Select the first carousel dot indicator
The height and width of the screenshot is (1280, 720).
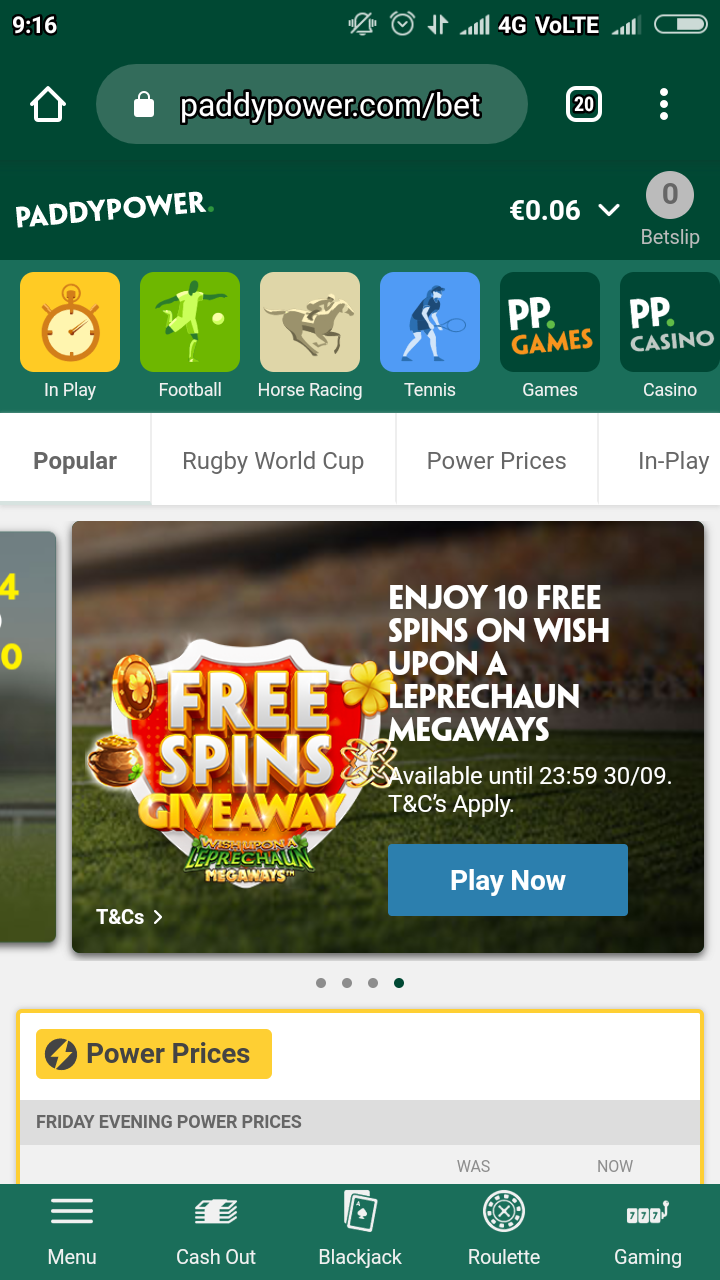coord(321,983)
